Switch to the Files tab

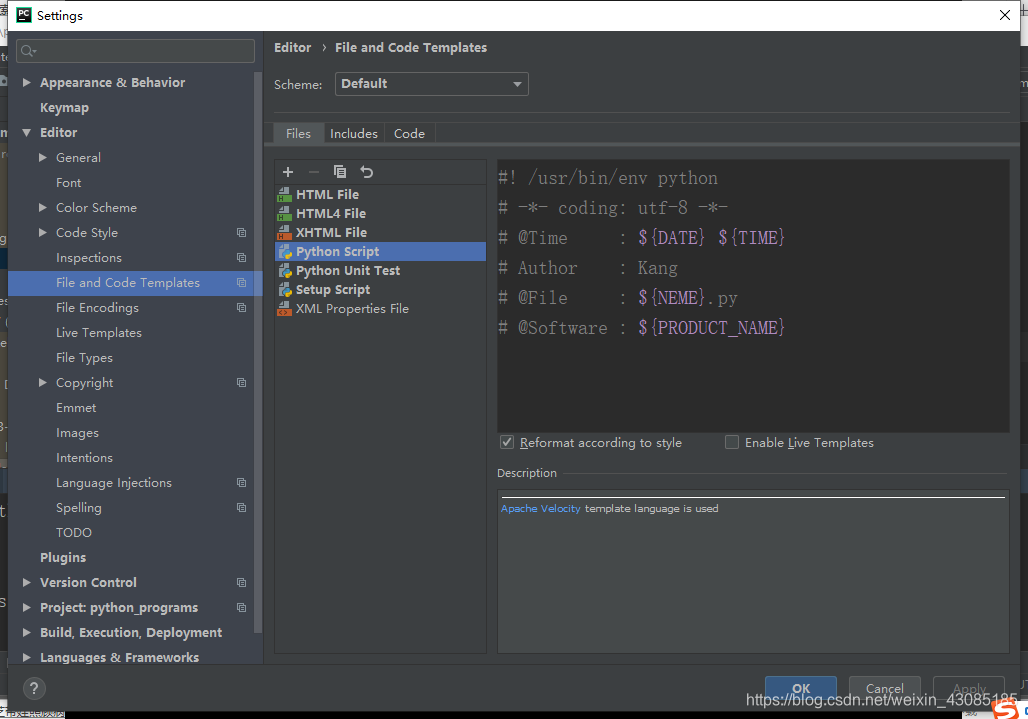click(298, 133)
